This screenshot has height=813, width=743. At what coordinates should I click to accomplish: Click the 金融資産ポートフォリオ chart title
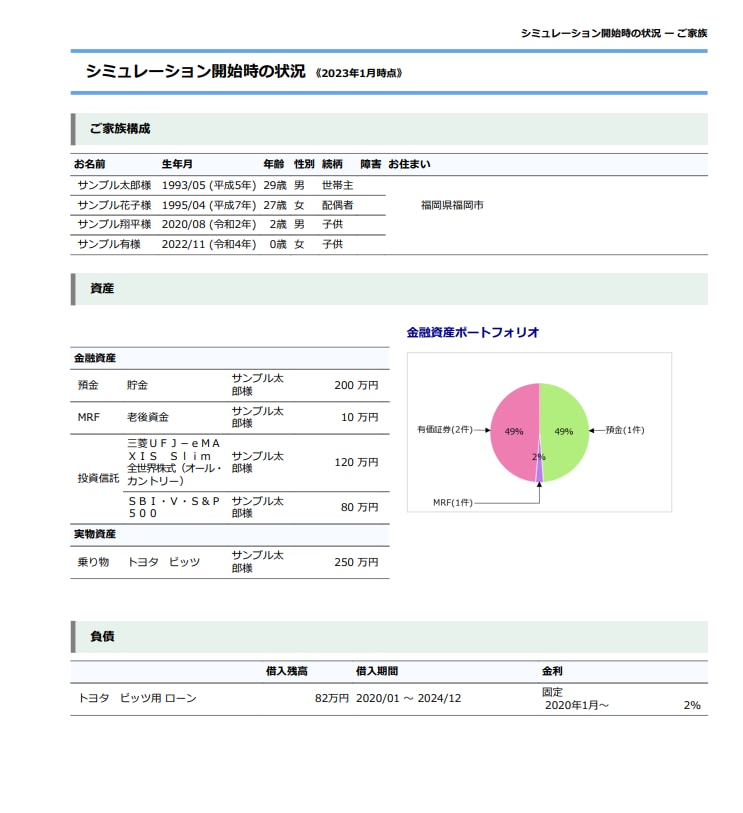[x=473, y=332]
